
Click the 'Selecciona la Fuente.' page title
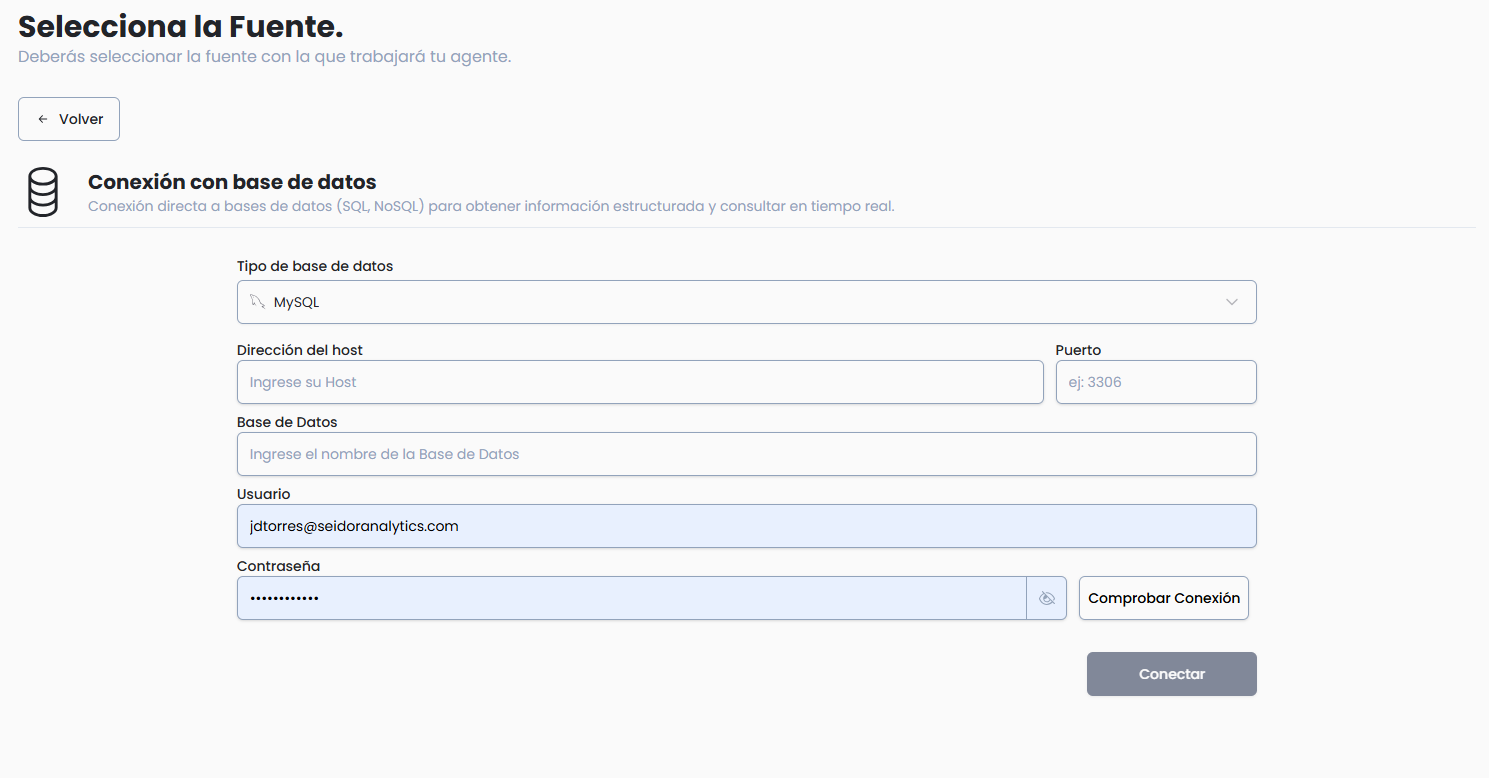(x=181, y=27)
